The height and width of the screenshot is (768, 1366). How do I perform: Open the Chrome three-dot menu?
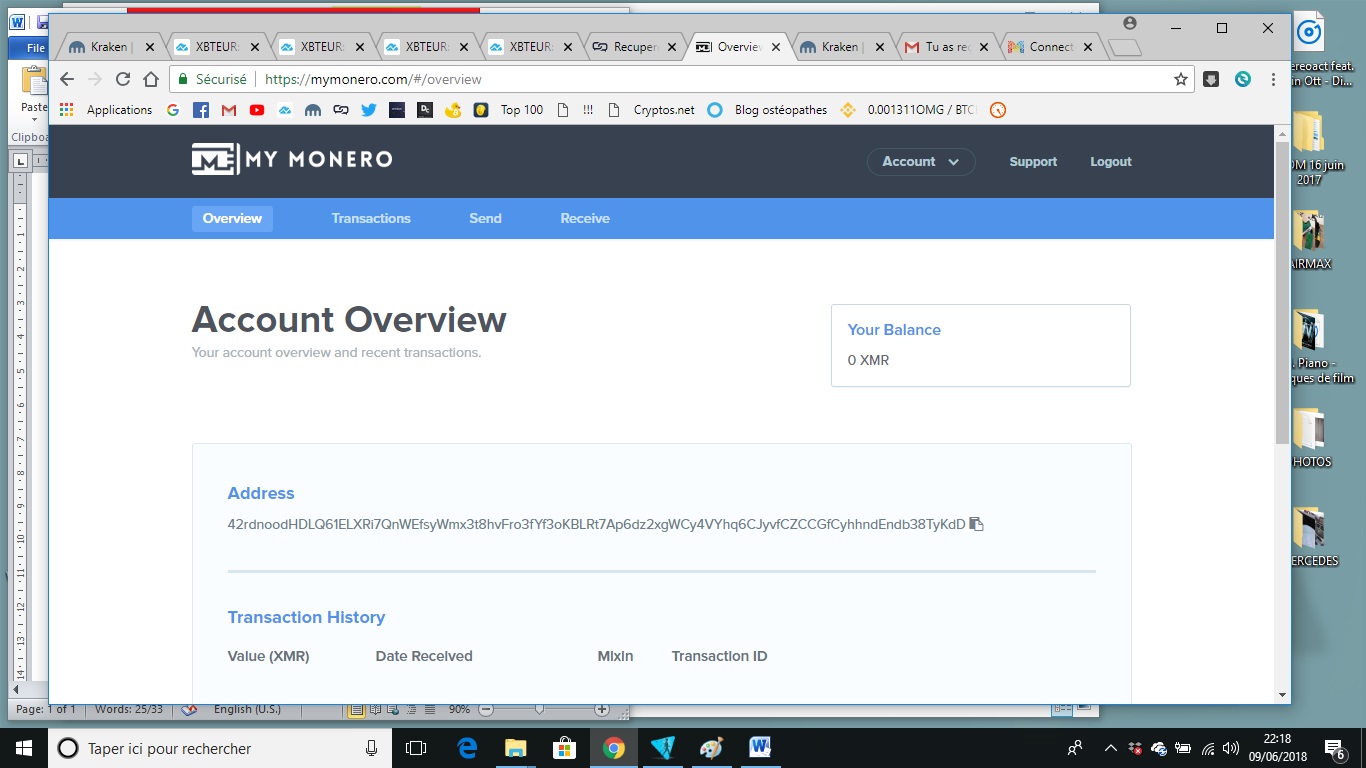click(1273, 79)
